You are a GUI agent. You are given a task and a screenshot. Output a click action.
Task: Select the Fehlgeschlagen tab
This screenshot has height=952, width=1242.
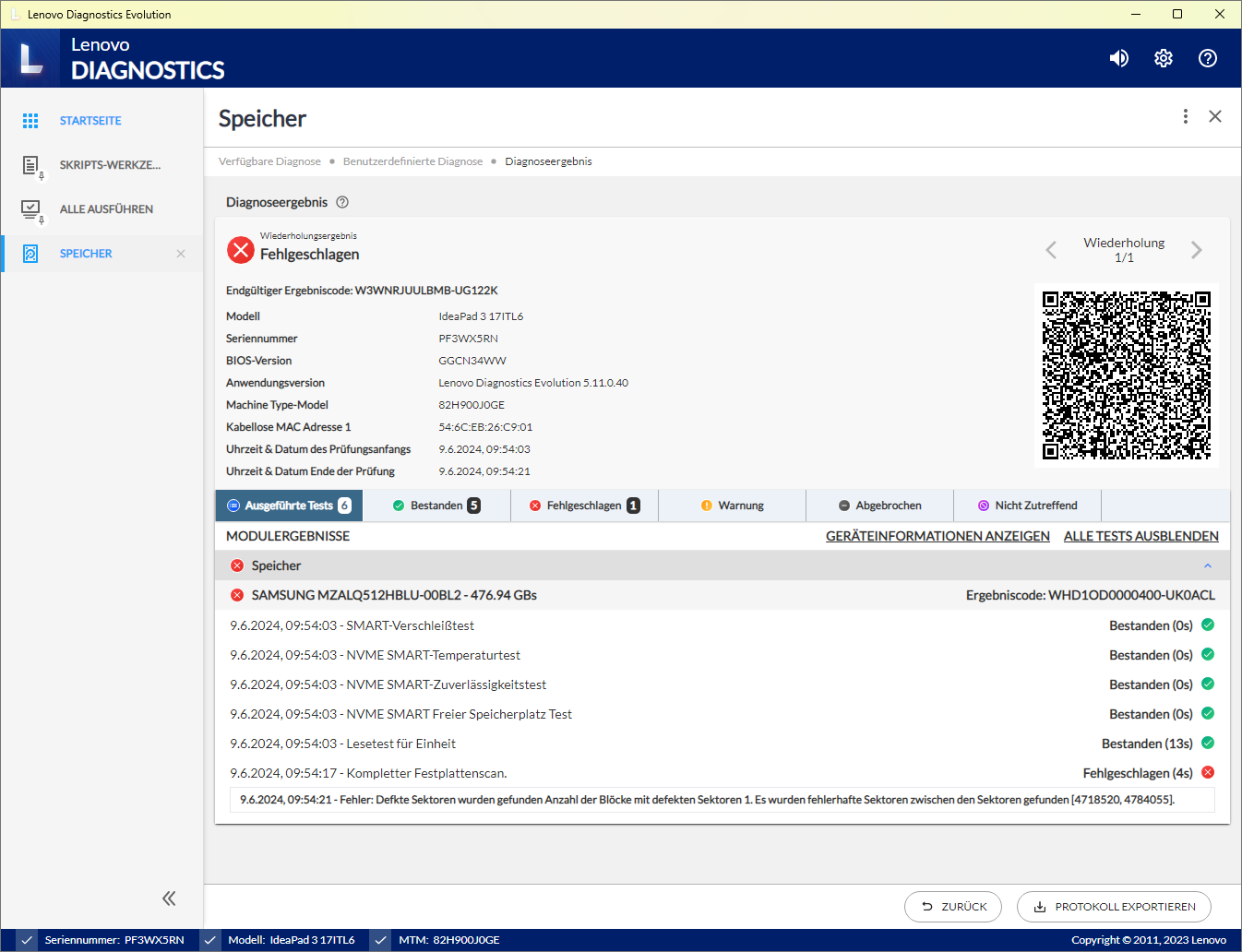pos(584,506)
